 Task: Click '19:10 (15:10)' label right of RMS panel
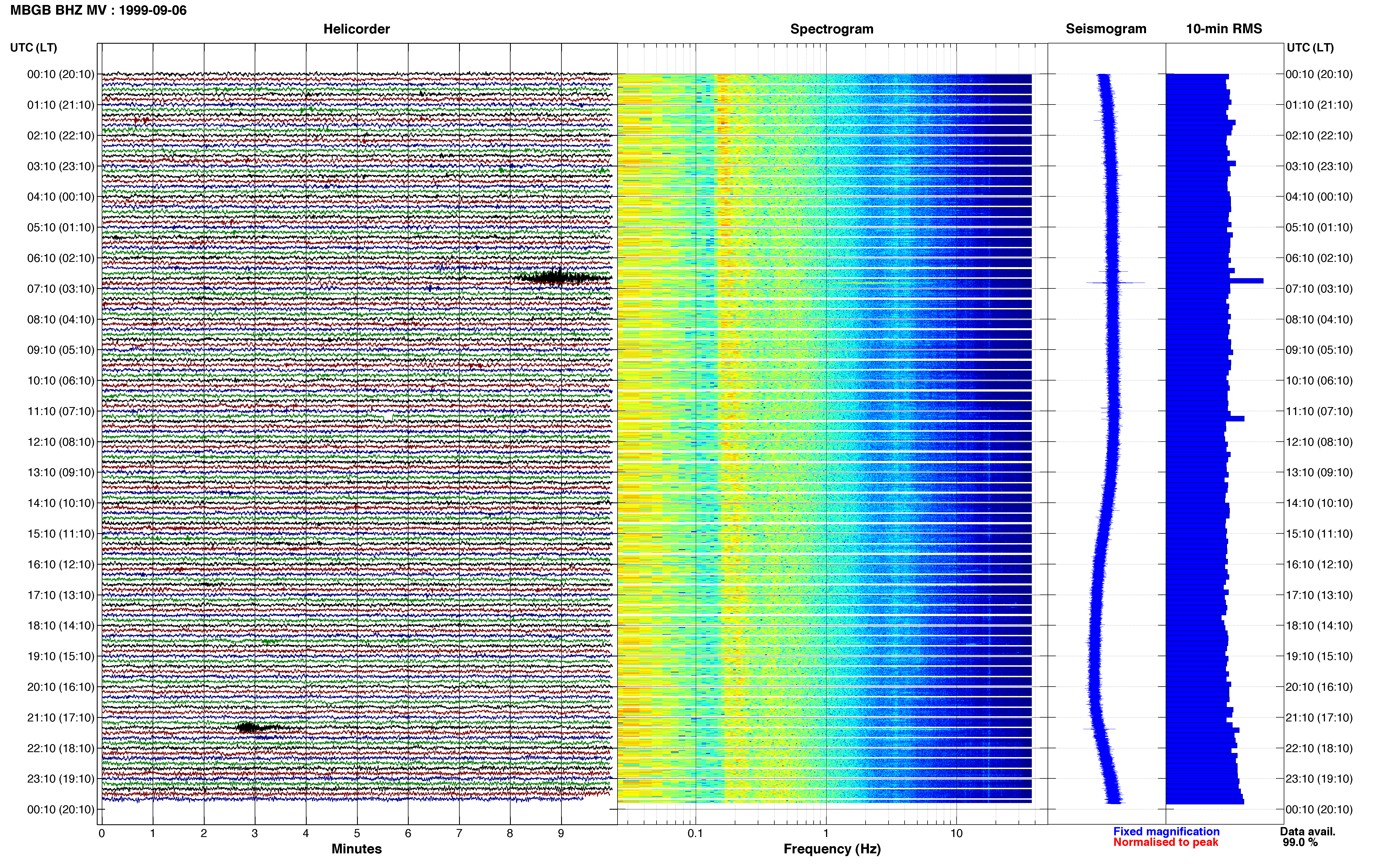[1319, 656]
